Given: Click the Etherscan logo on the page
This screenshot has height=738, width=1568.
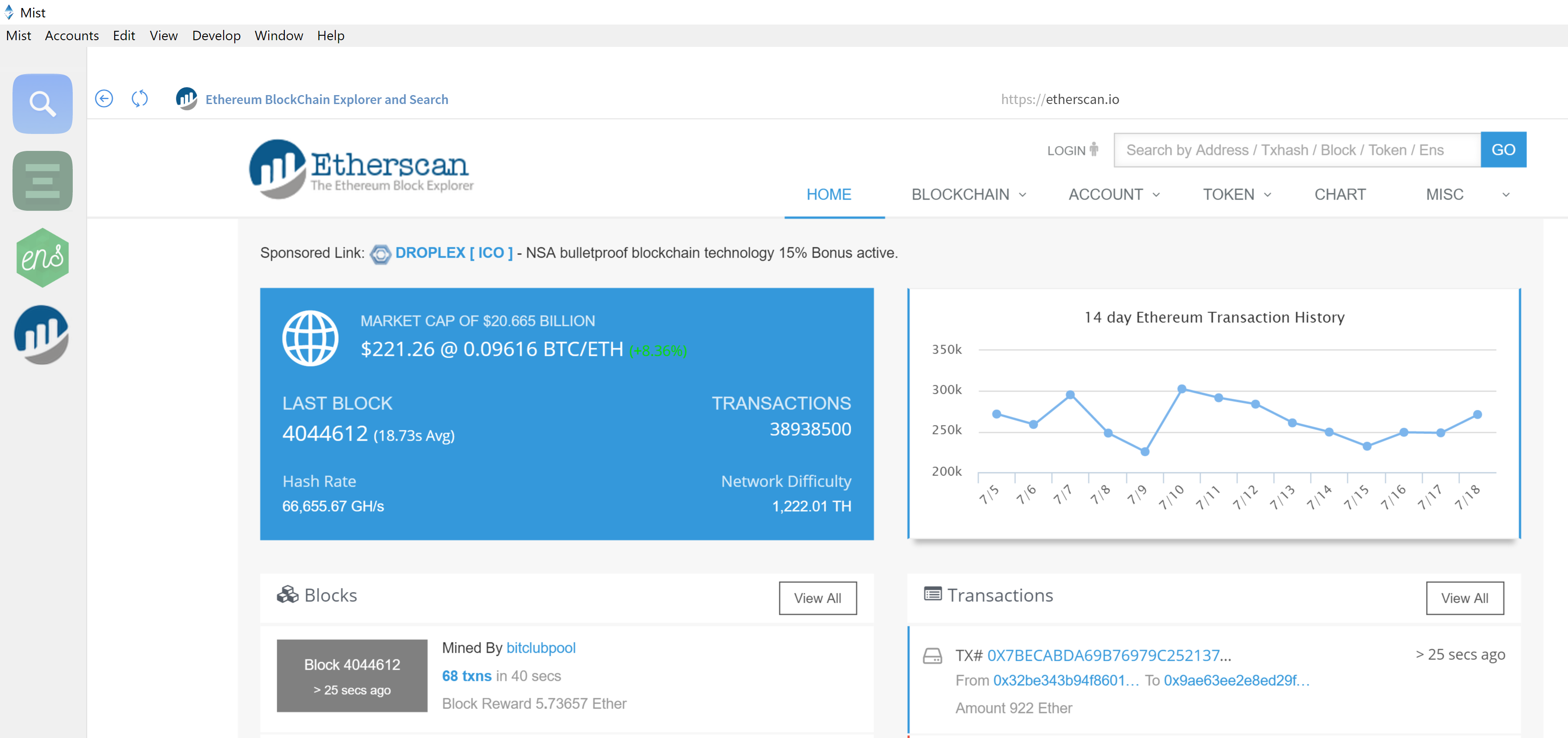Looking at the screenshot, I should [362, 169].
